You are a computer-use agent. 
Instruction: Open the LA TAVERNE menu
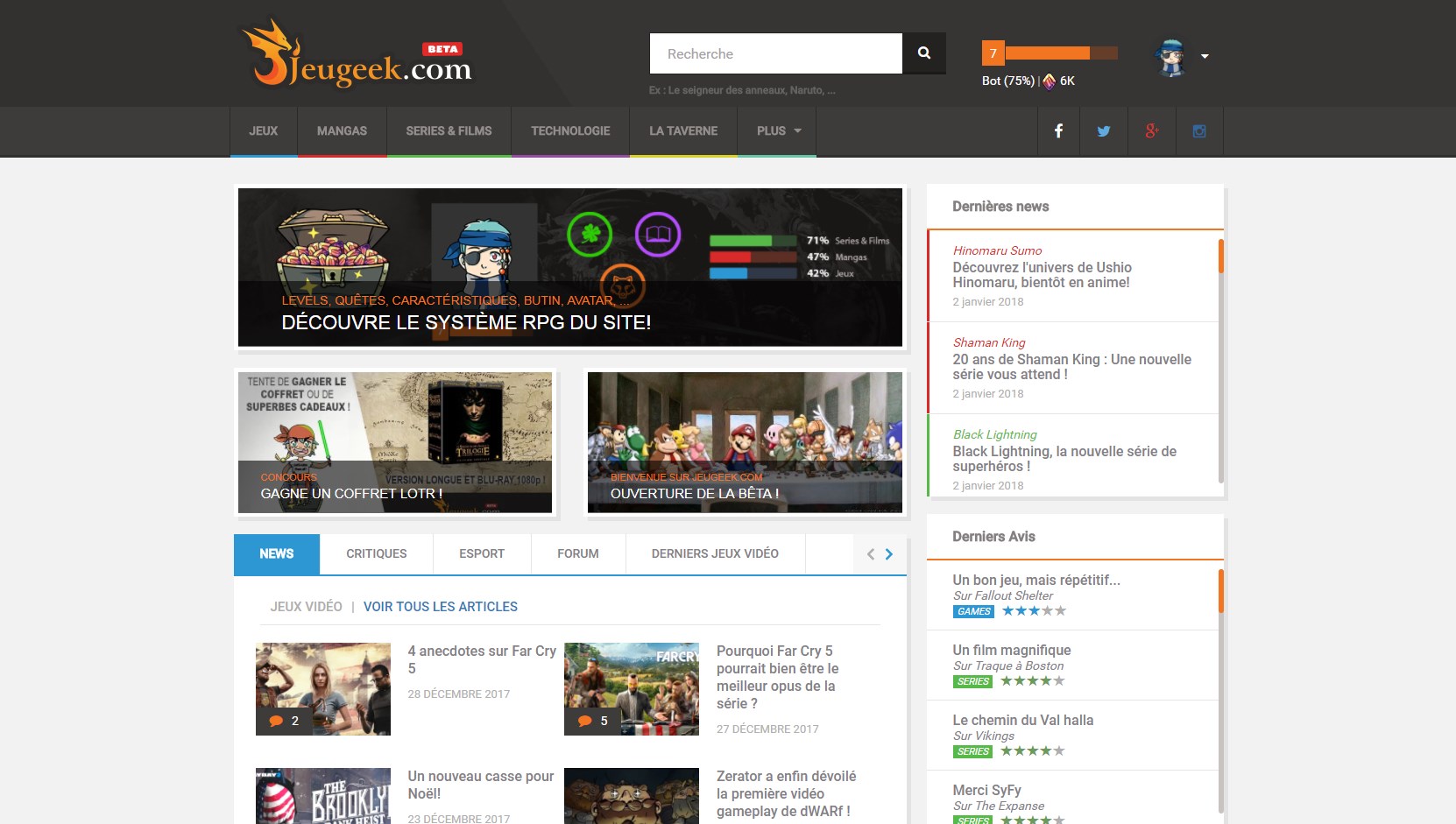point(683,131)
